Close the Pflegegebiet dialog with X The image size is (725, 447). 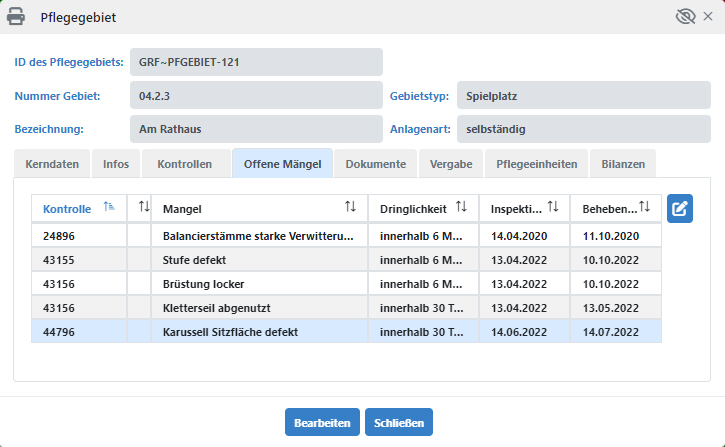pyautogui.click(x=708, y=17)
